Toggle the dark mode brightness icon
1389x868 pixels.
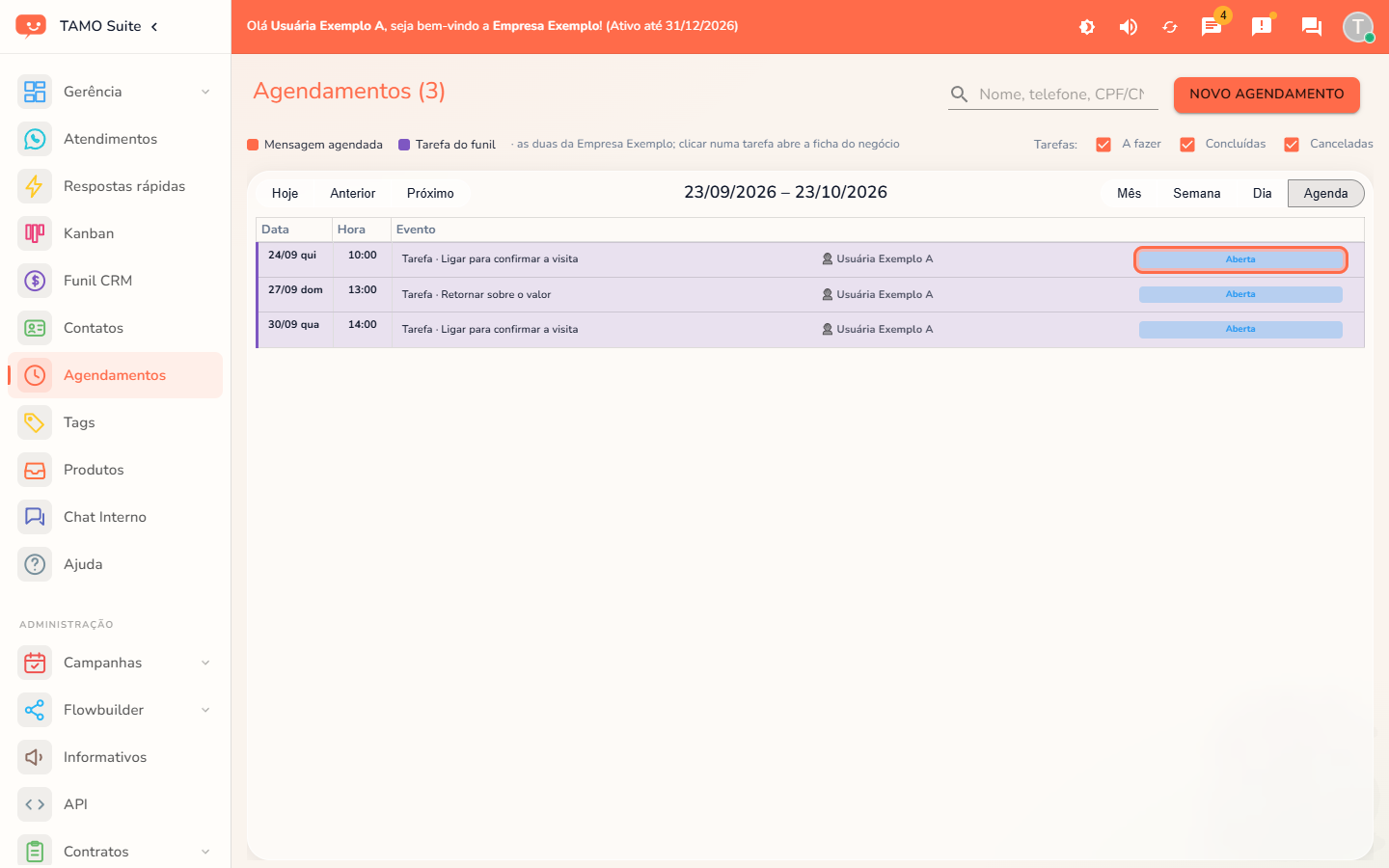(x=1087, y=27)
